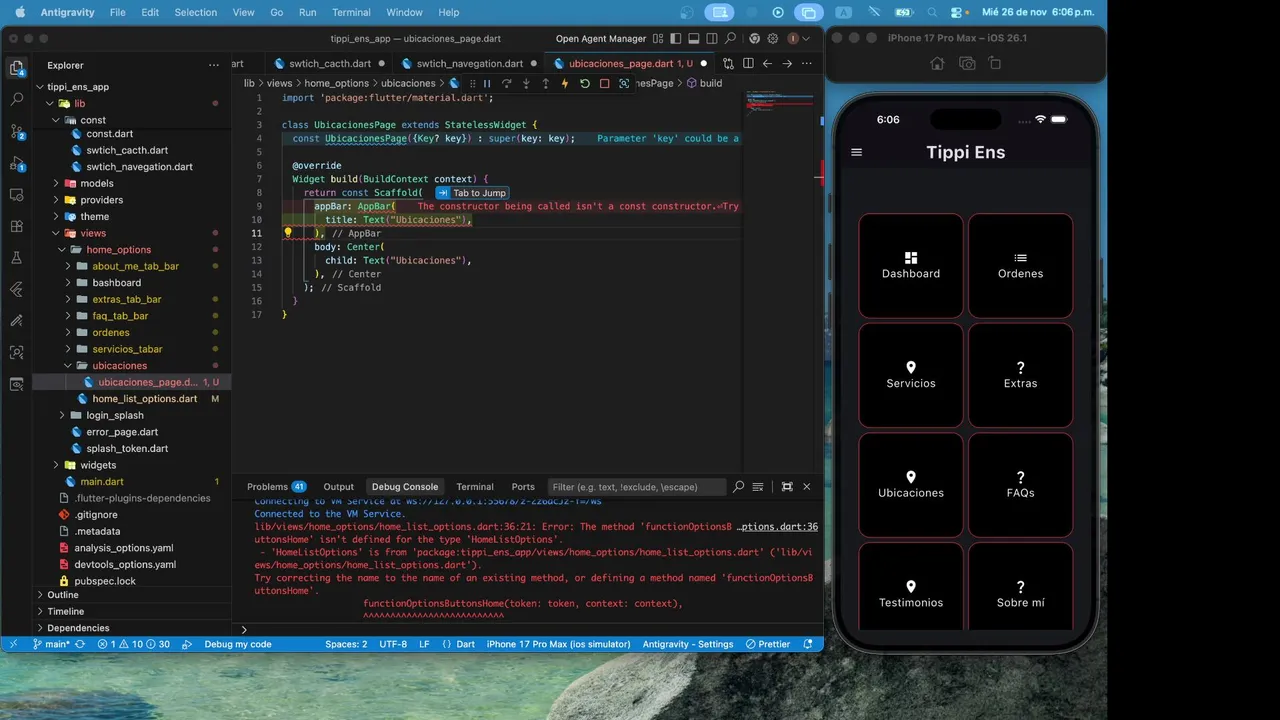Open the Extensions view

click(17, 226)
